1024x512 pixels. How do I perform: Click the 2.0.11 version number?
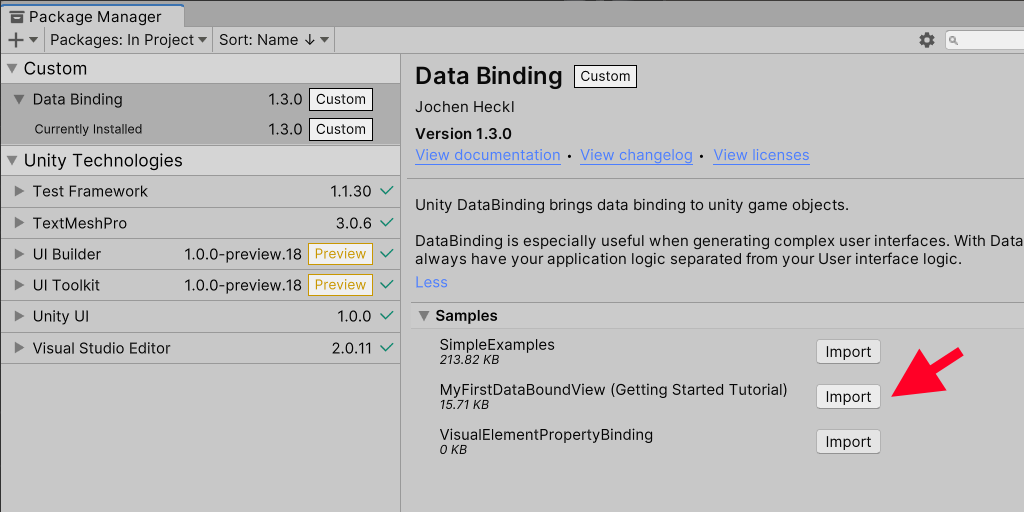click(x=351, y=348)
